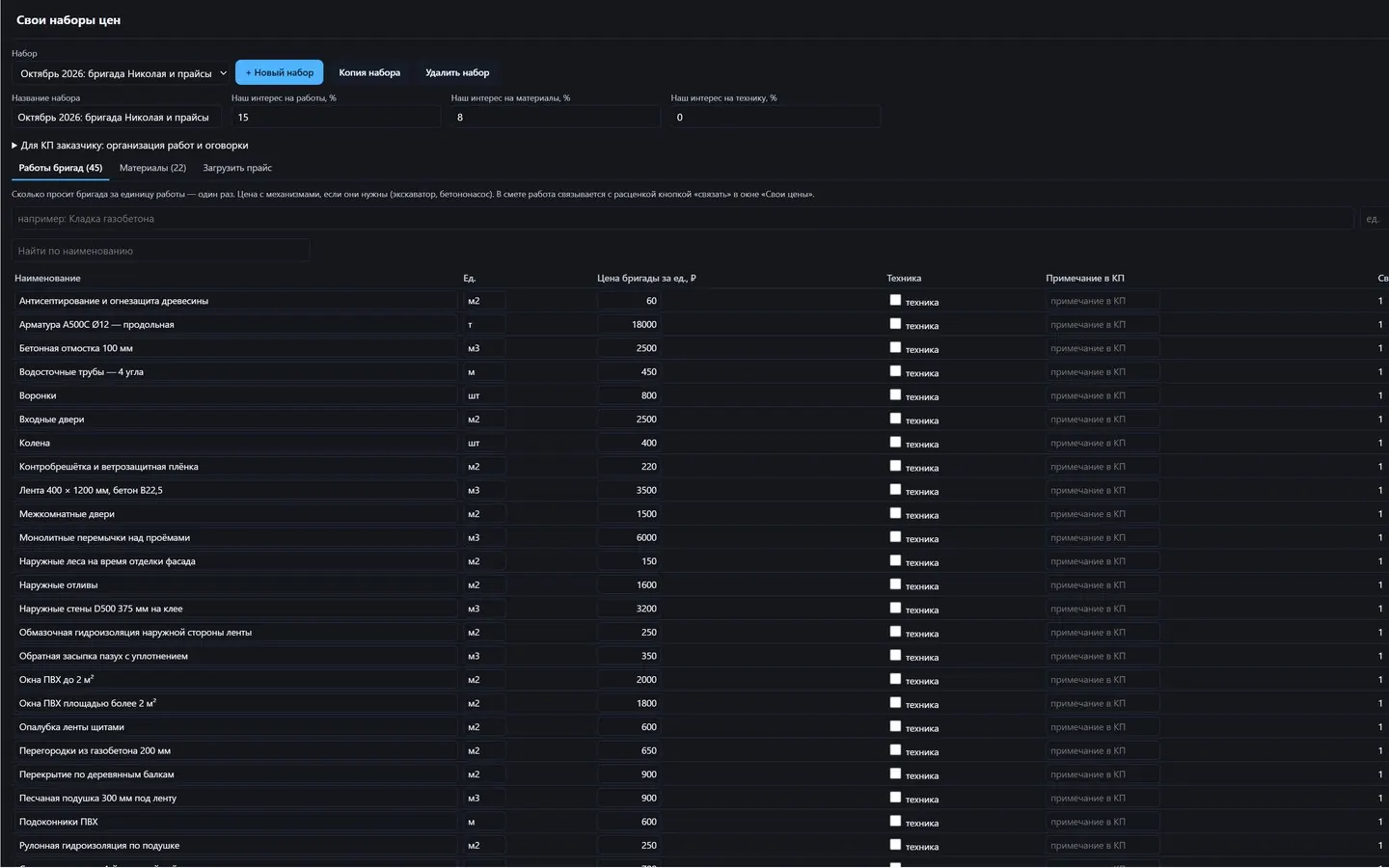Click the + Новый набор button
The width and height of the screenshot is (1389, 868).
point(279,72)
